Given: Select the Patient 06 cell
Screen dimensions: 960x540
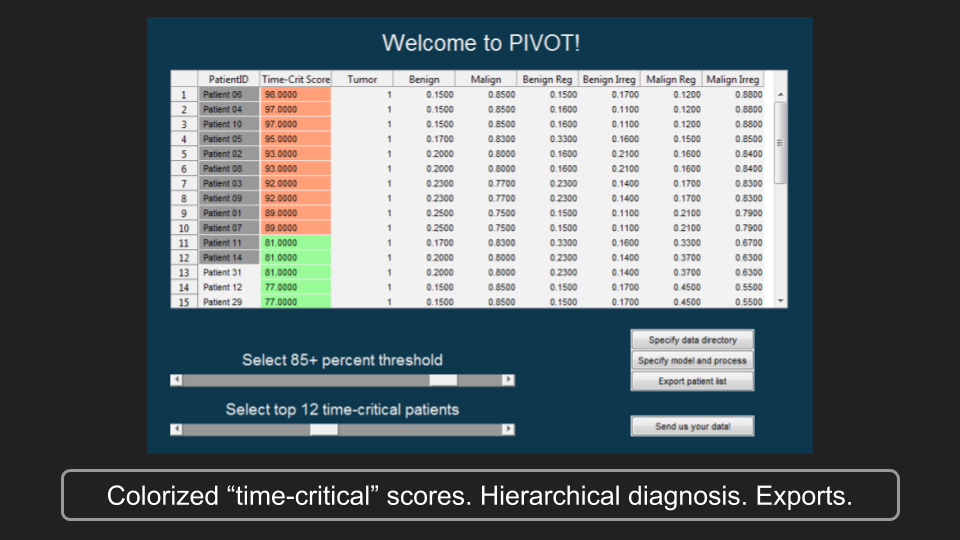Looking at the screenshot, I should click(229, 94).
